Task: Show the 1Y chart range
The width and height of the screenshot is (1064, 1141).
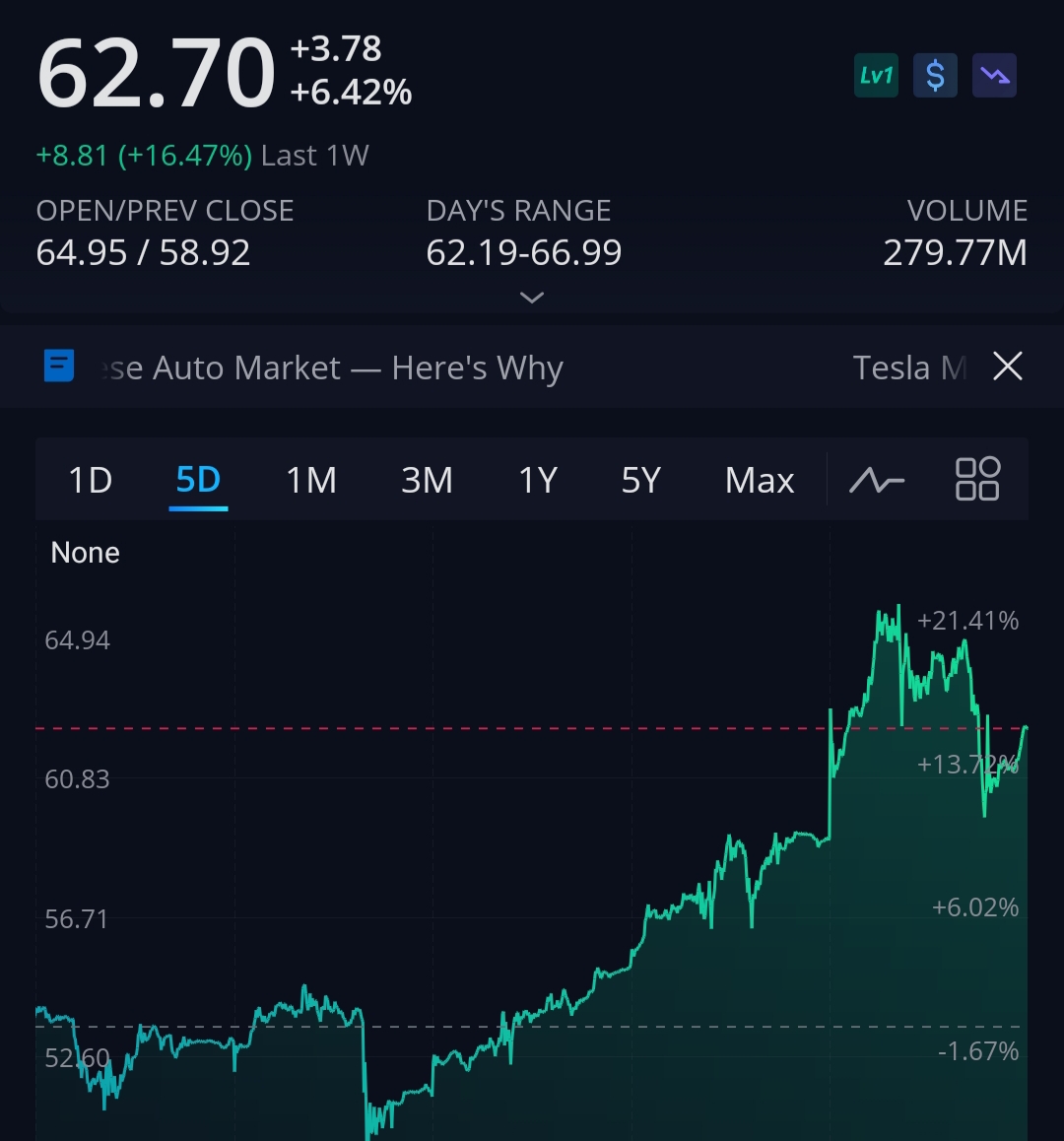Action: click(x=538, y=481)
